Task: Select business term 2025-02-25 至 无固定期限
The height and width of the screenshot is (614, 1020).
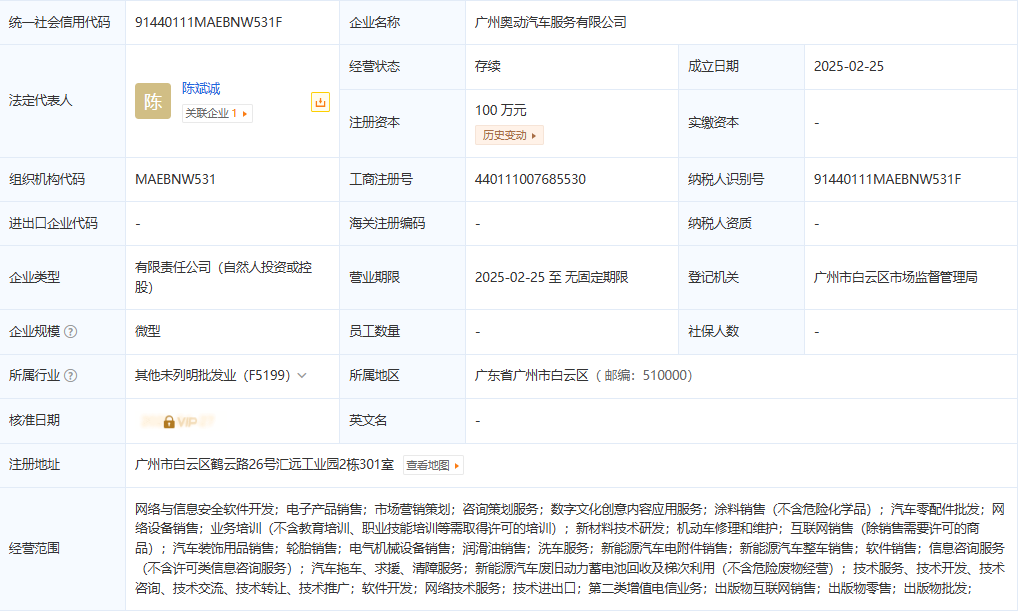Action: (x=552, y=278)
